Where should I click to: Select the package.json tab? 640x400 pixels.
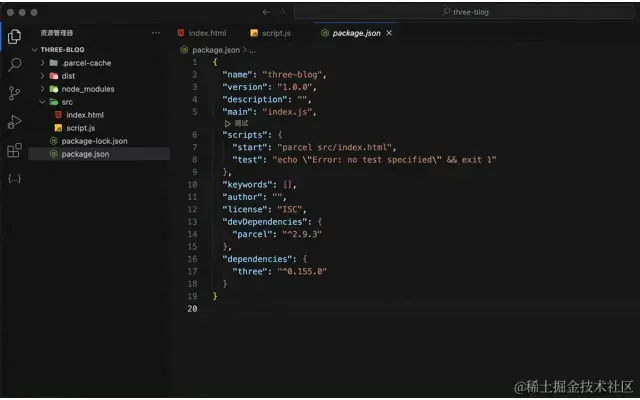click(x=356, y=33)
